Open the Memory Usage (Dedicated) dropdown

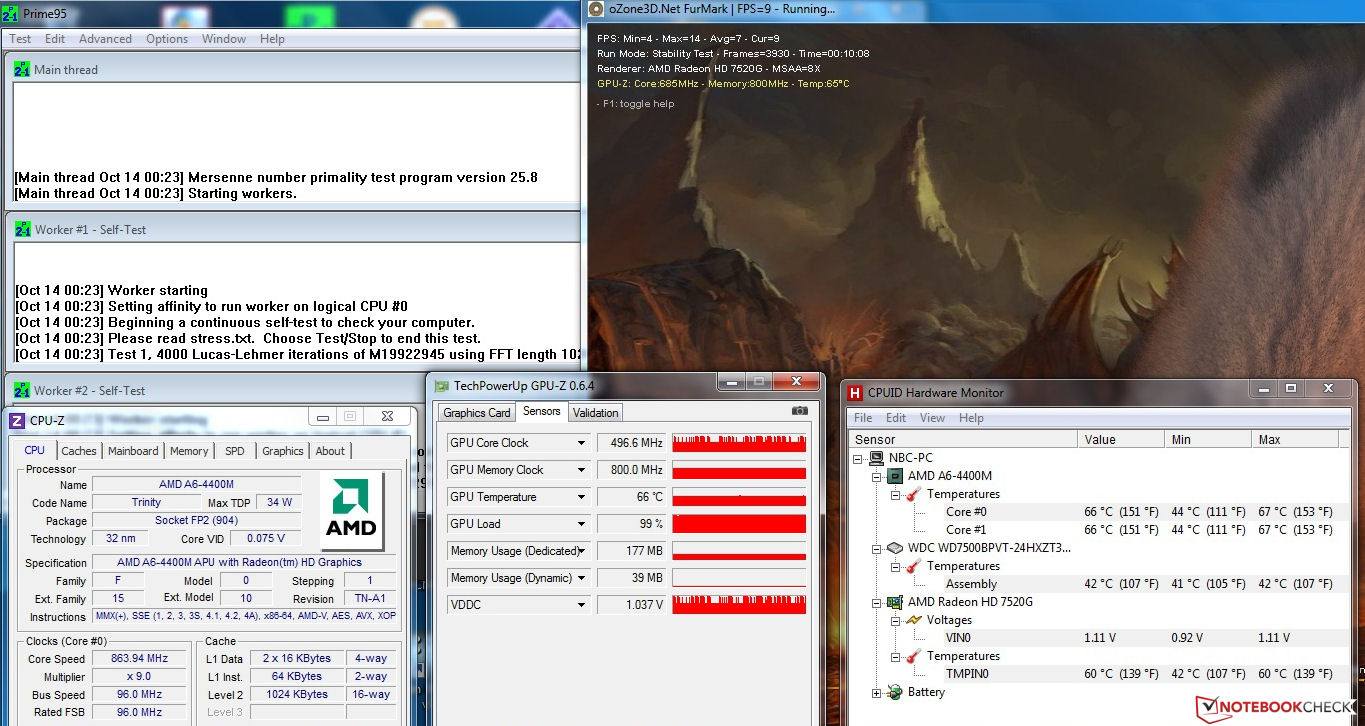click(581, 551)
